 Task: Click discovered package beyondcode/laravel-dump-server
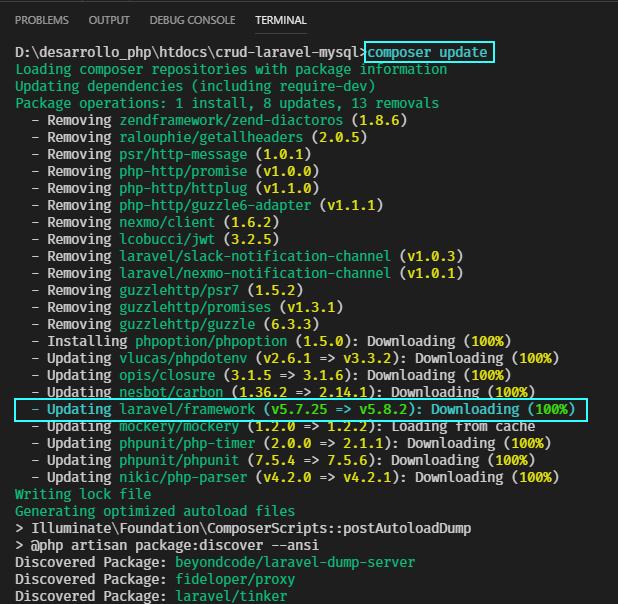point(295,562)
